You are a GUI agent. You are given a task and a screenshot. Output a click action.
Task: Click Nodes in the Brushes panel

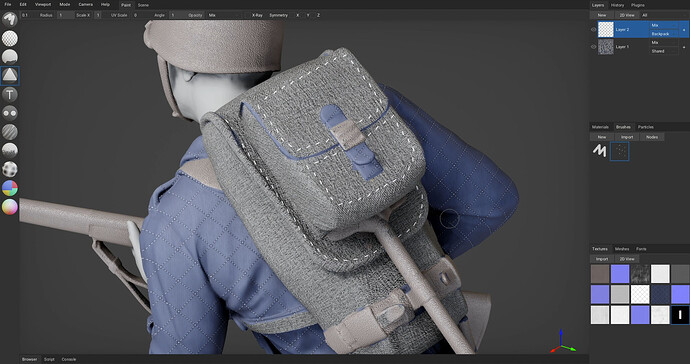click(x=652, y=137)
